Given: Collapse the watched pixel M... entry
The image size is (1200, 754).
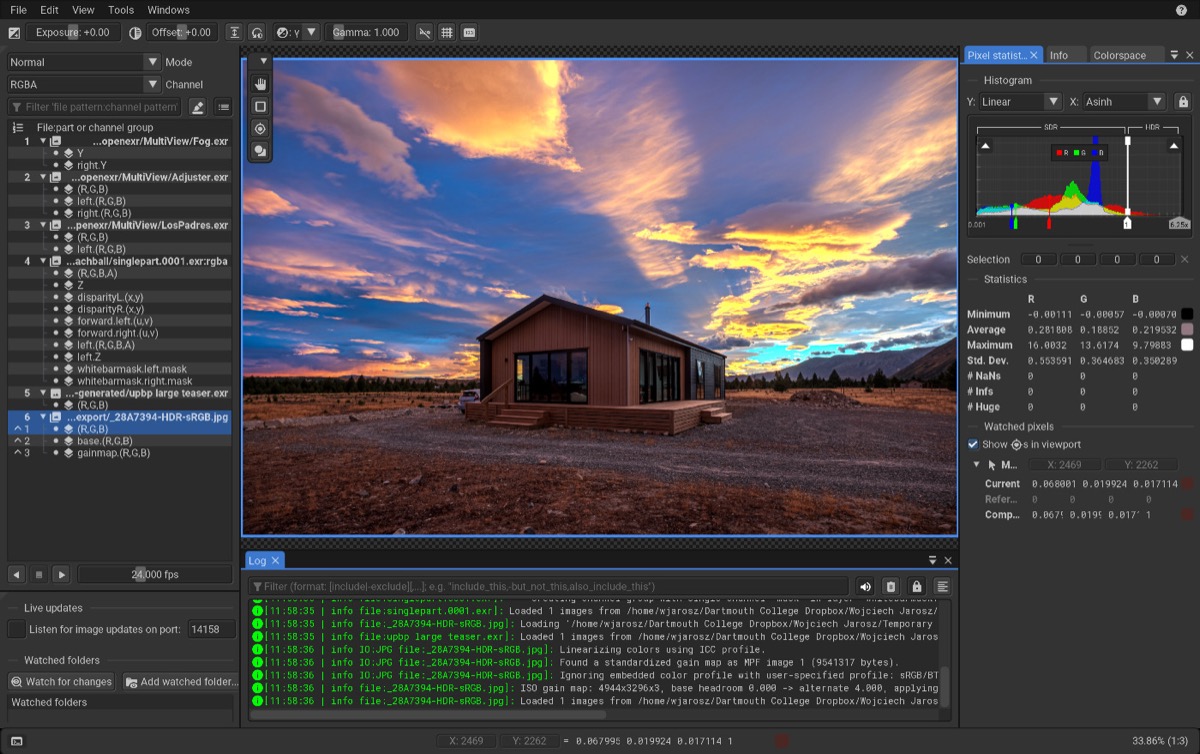Looking at the screenshot, I should click(977, 464).
